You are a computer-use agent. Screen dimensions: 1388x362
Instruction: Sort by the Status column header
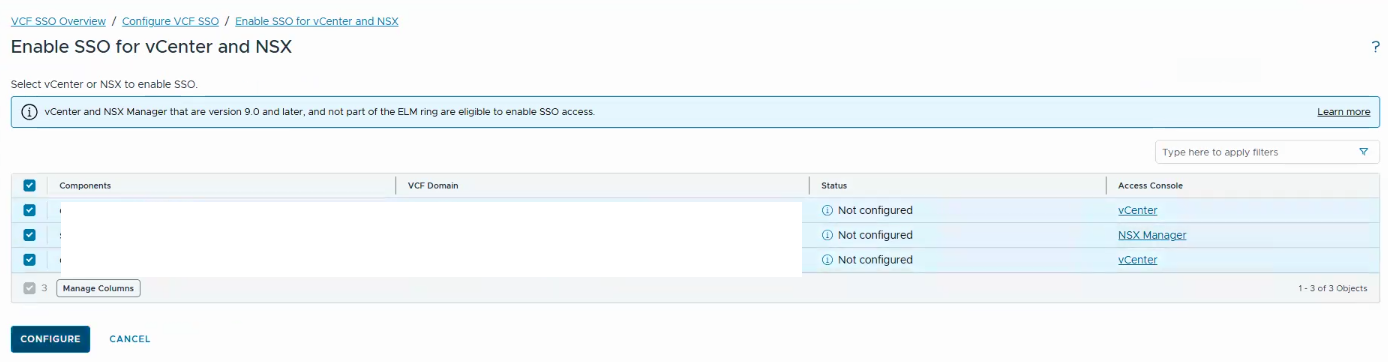point(834,186)
